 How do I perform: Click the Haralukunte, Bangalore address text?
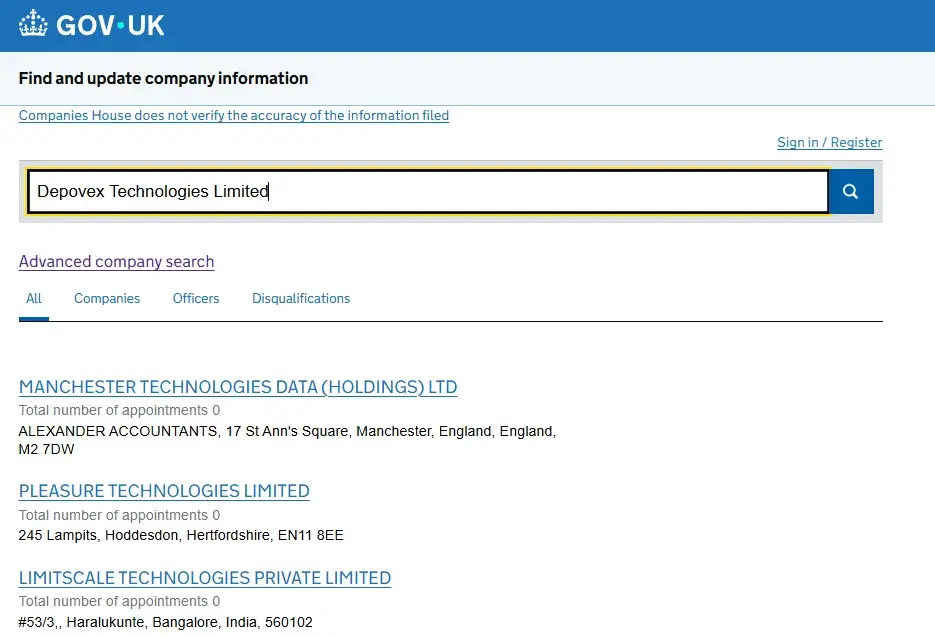pos(165,622)
